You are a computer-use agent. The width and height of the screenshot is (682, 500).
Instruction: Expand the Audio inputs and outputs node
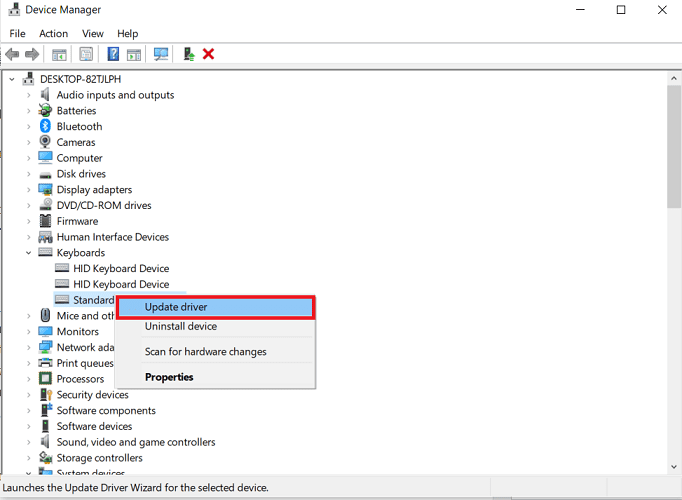click(29, 95)
